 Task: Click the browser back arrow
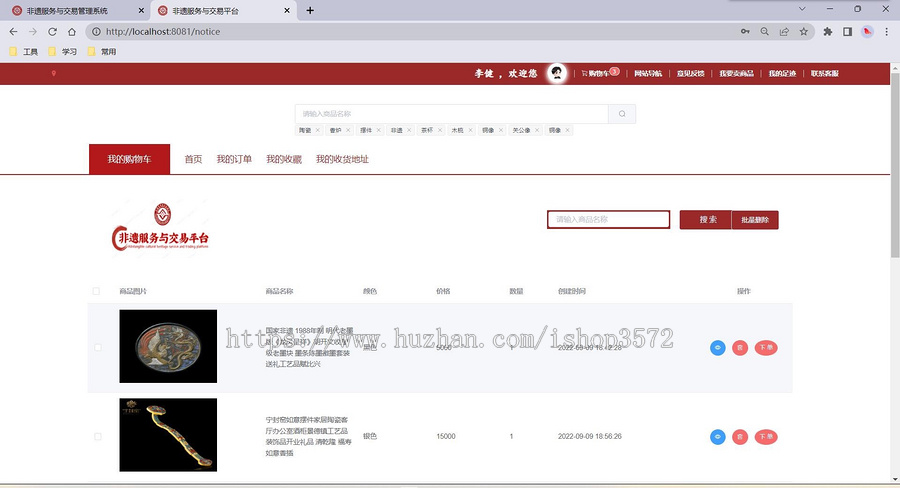[14, 32]
